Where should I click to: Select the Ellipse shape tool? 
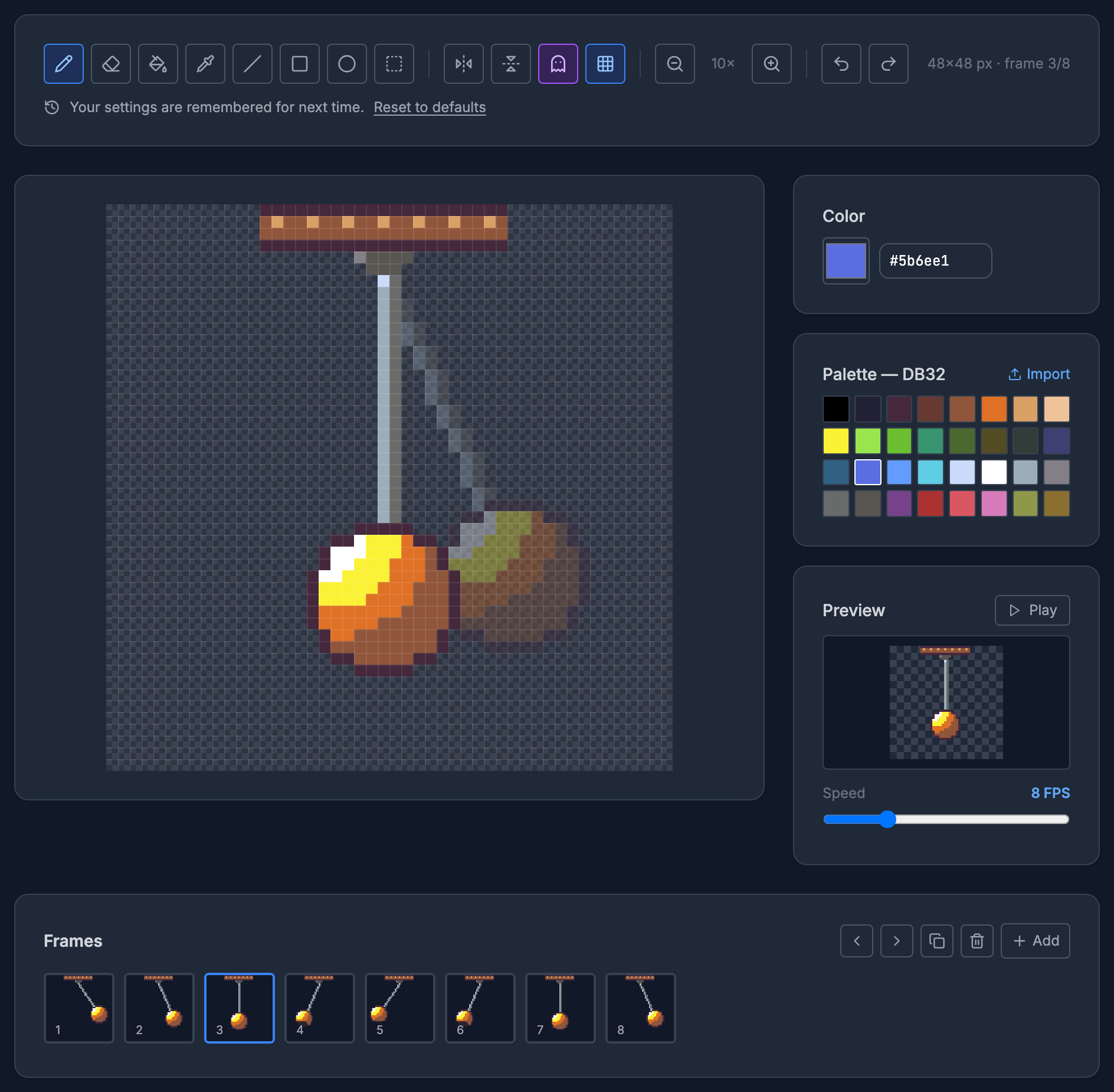pos(347,64)
